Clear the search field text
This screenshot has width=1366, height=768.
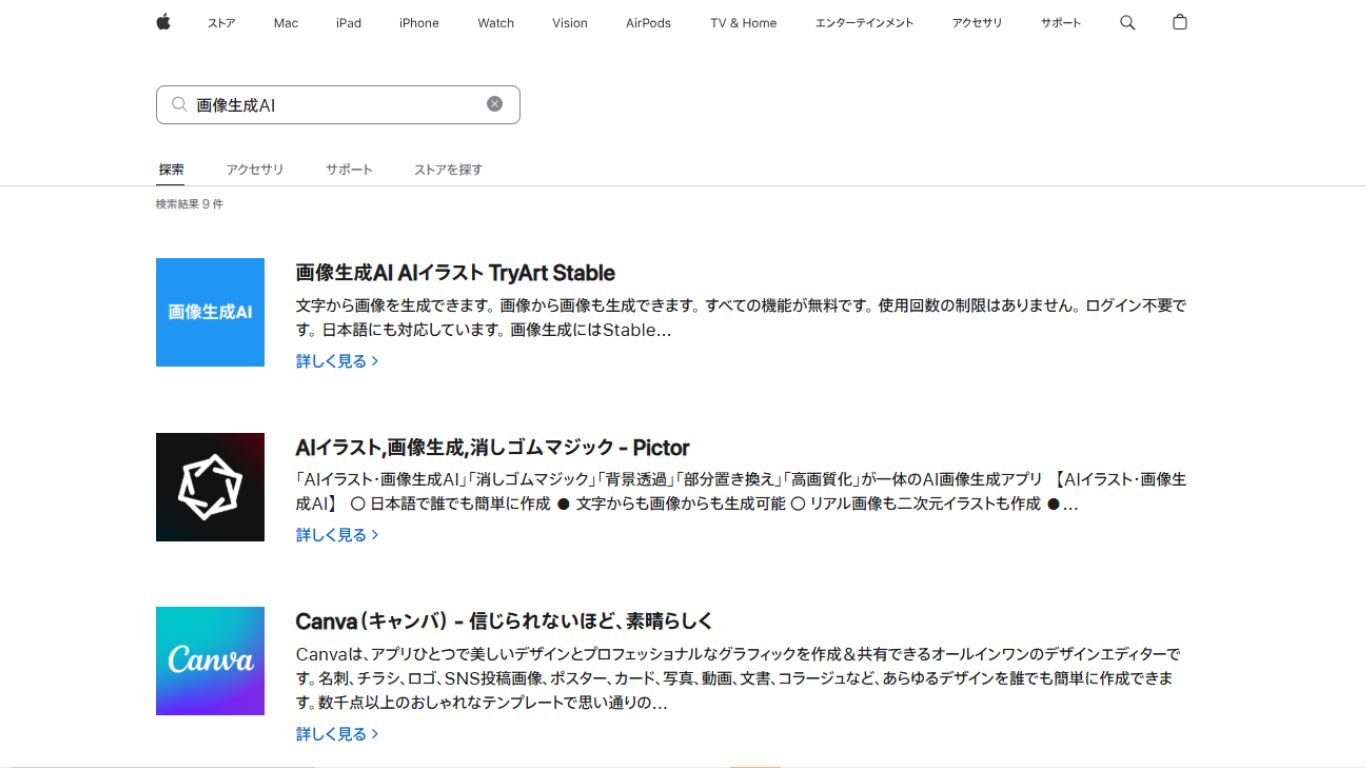pos(495,104)
